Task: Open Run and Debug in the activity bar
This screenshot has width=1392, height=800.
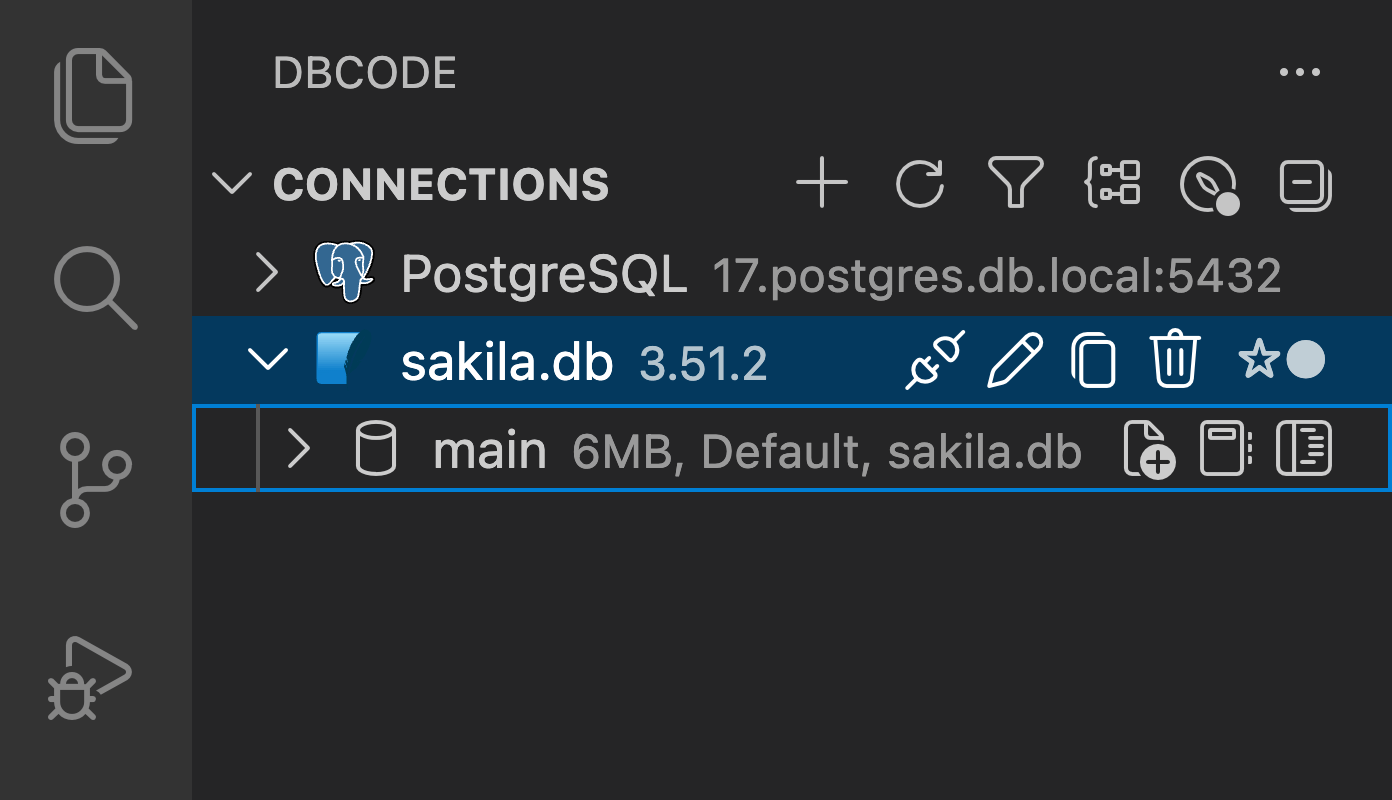Action: (94, 678)
